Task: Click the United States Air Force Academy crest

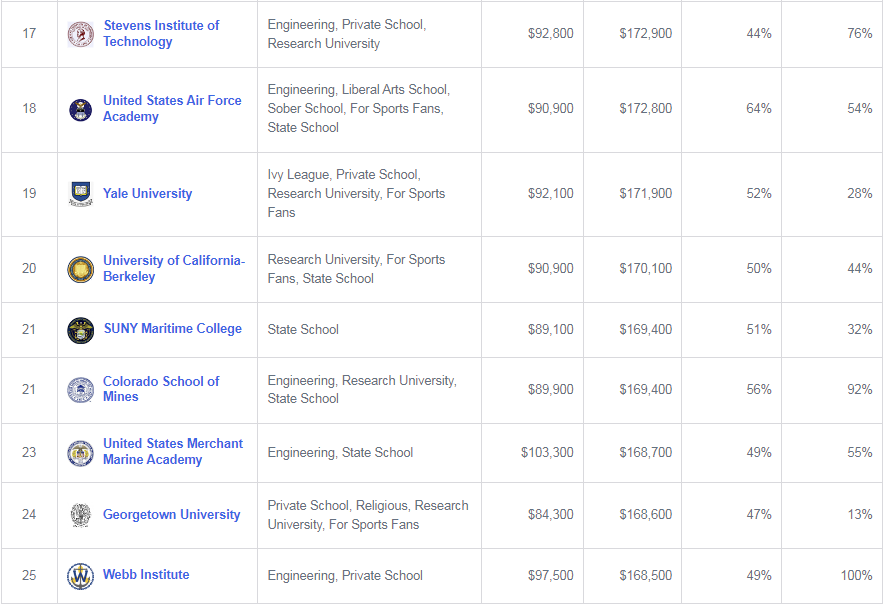Action: click(80, 110)
